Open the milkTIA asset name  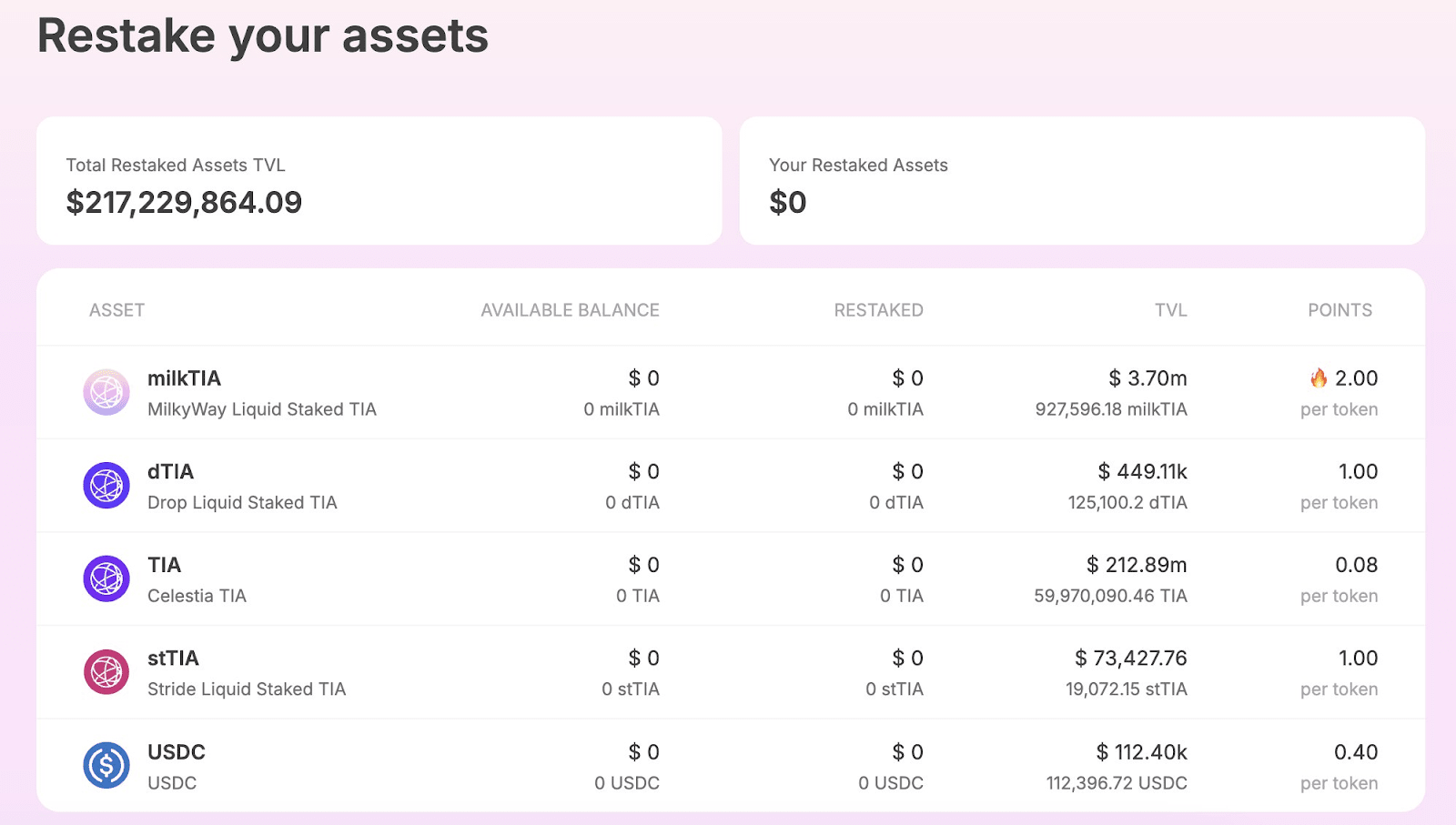click(184, 378)
